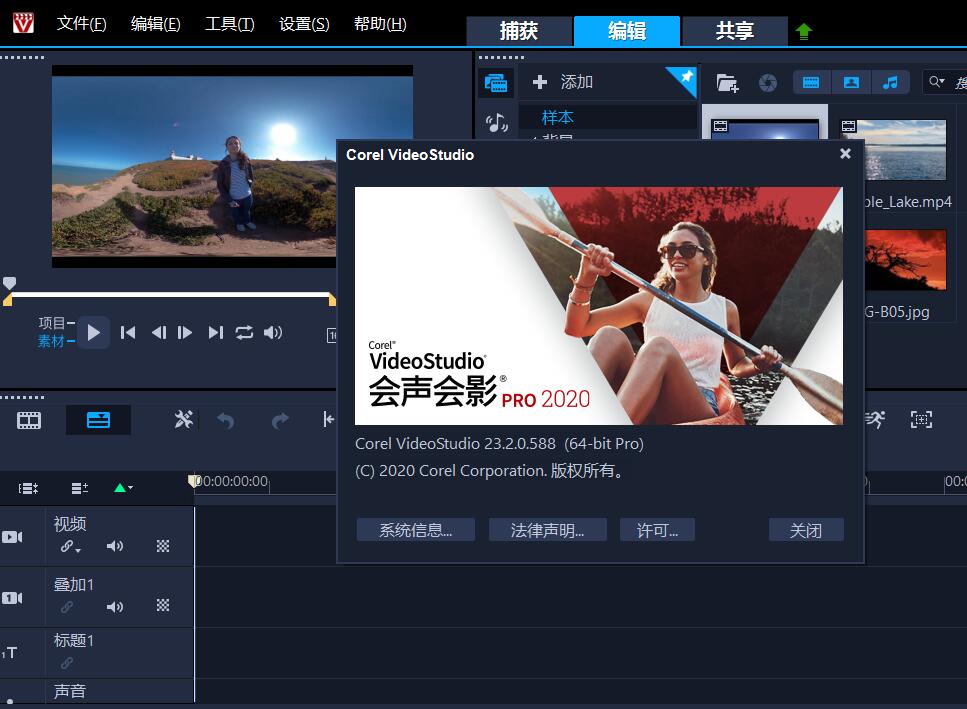
Task: Open the sound library panel icon
Action: pos(496,123)
